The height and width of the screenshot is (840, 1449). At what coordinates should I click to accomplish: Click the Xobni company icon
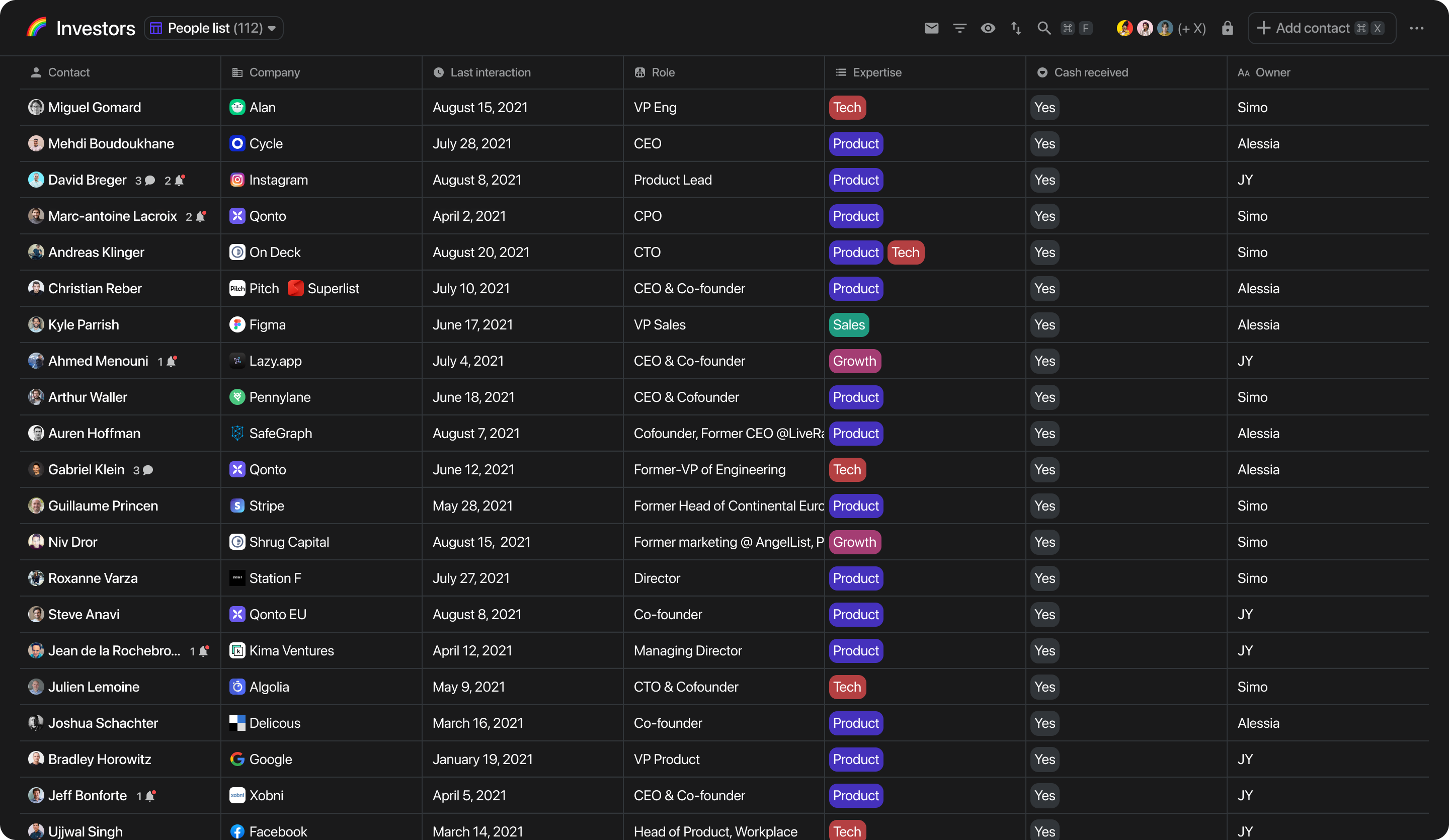pos(237,796)
